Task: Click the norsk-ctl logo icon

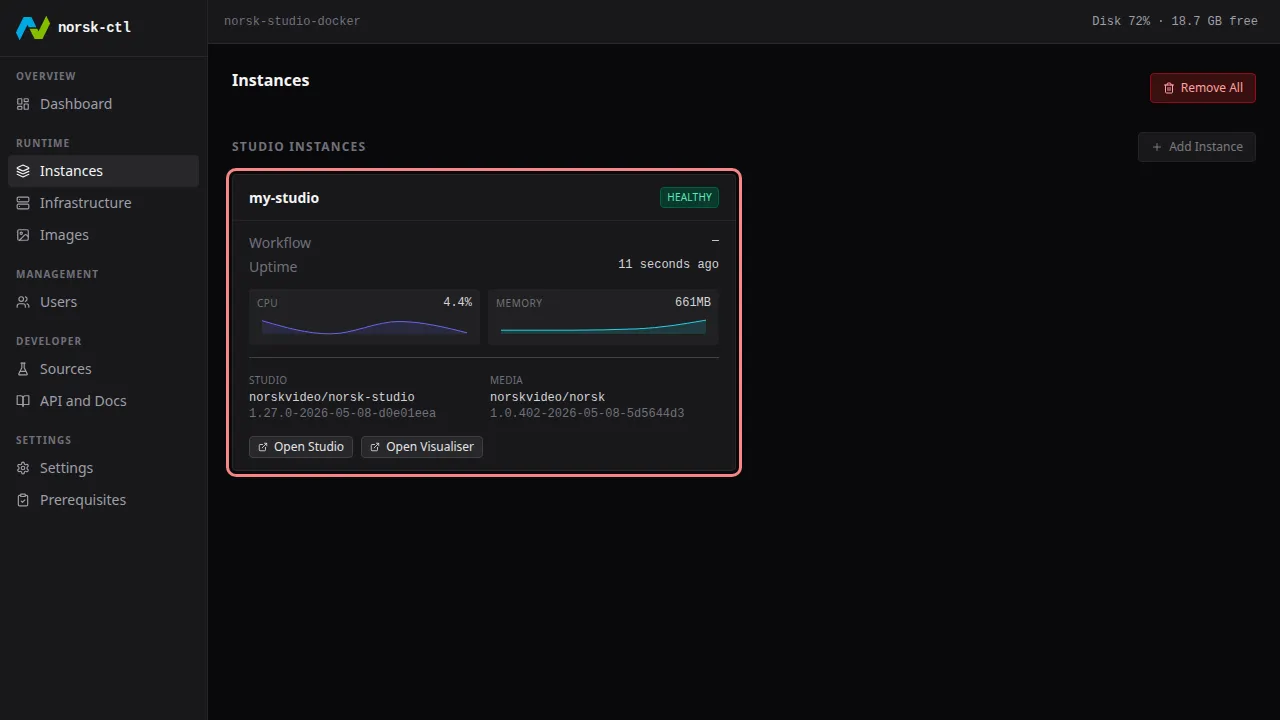Action: point(33,27)
